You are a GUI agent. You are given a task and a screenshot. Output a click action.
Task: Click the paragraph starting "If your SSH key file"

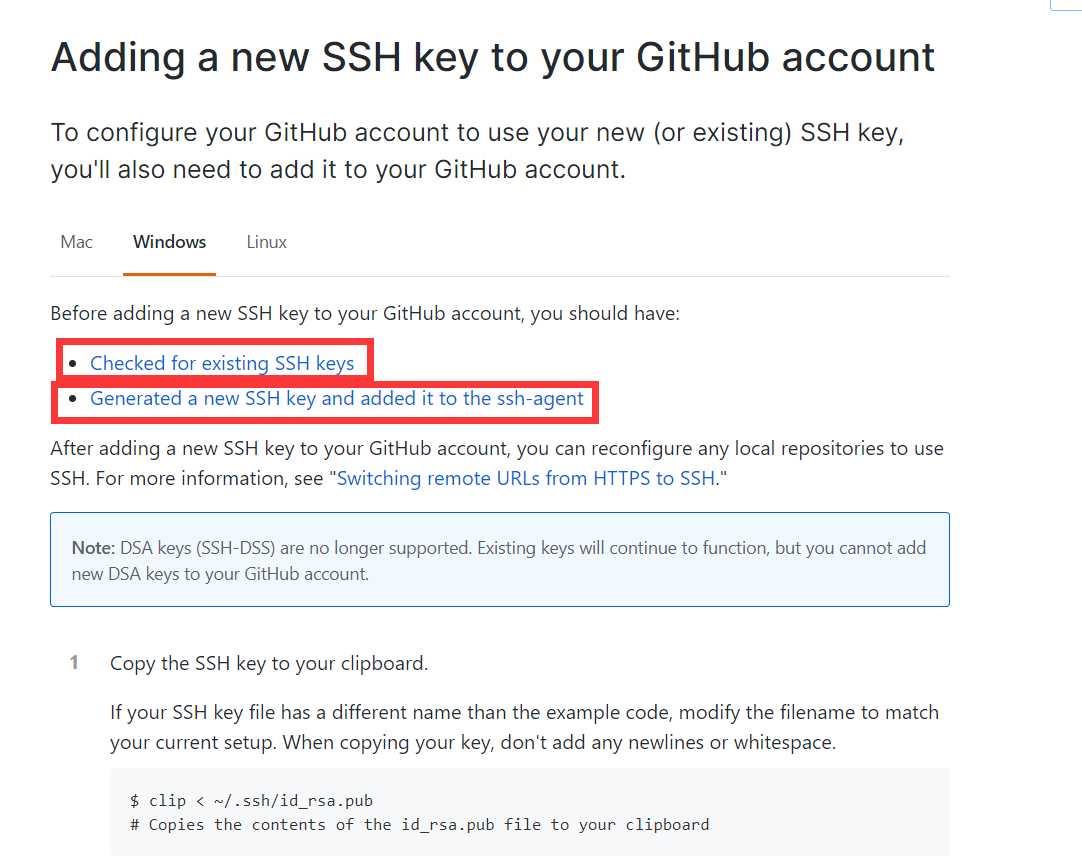click(x=524, y=727)
